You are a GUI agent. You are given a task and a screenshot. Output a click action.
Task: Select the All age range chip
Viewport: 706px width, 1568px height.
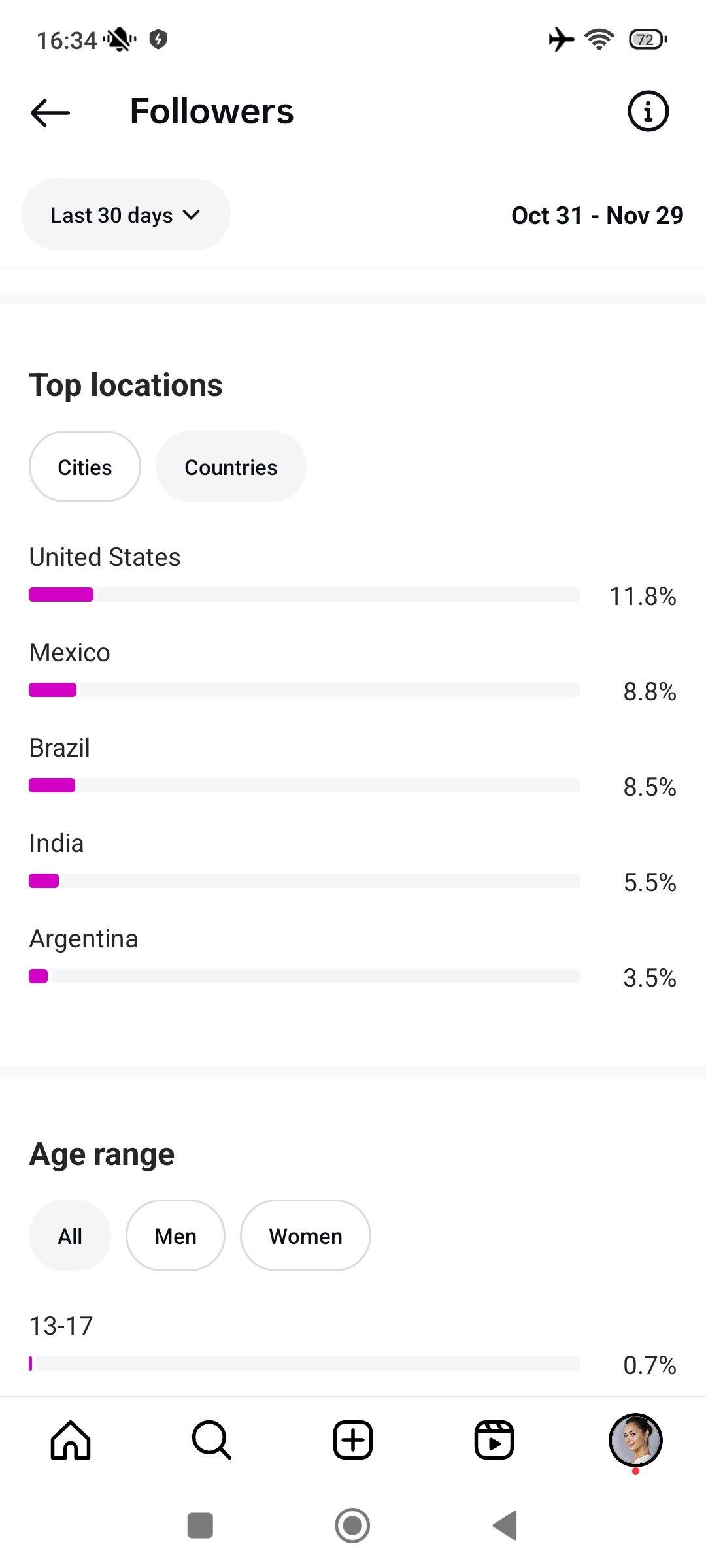pos(70,1236)
